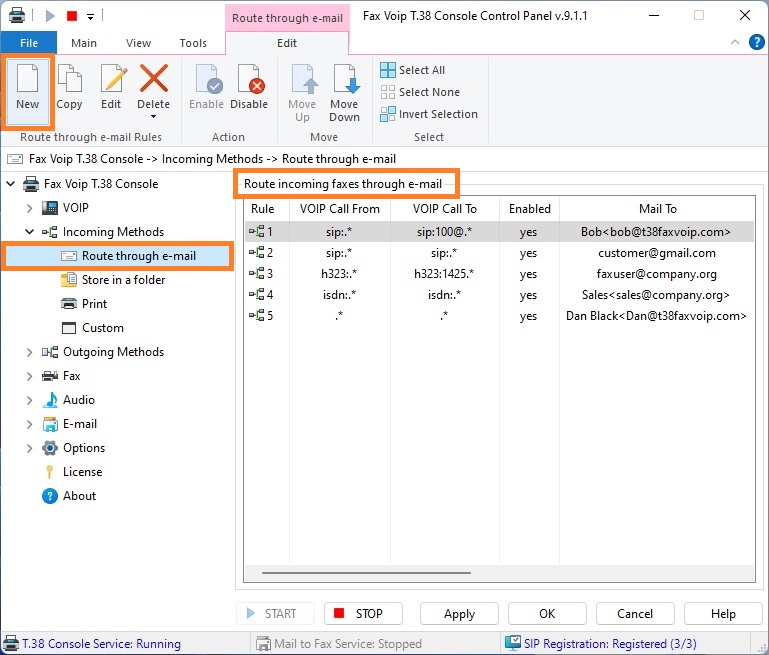Click the STOP button
Viewport: 769px width, 655px height.
(363, 614)
